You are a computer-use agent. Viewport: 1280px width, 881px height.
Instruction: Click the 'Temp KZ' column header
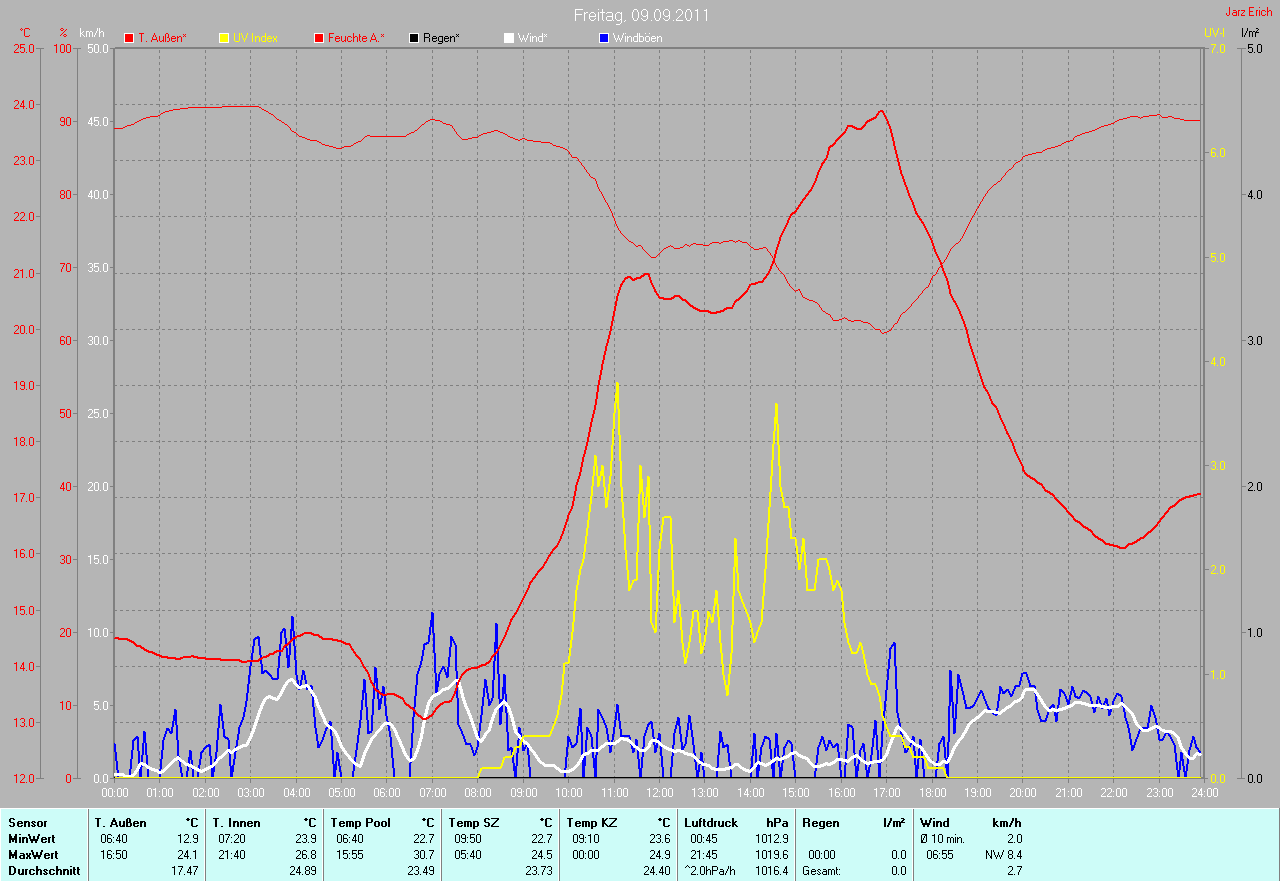click(590, 823)
